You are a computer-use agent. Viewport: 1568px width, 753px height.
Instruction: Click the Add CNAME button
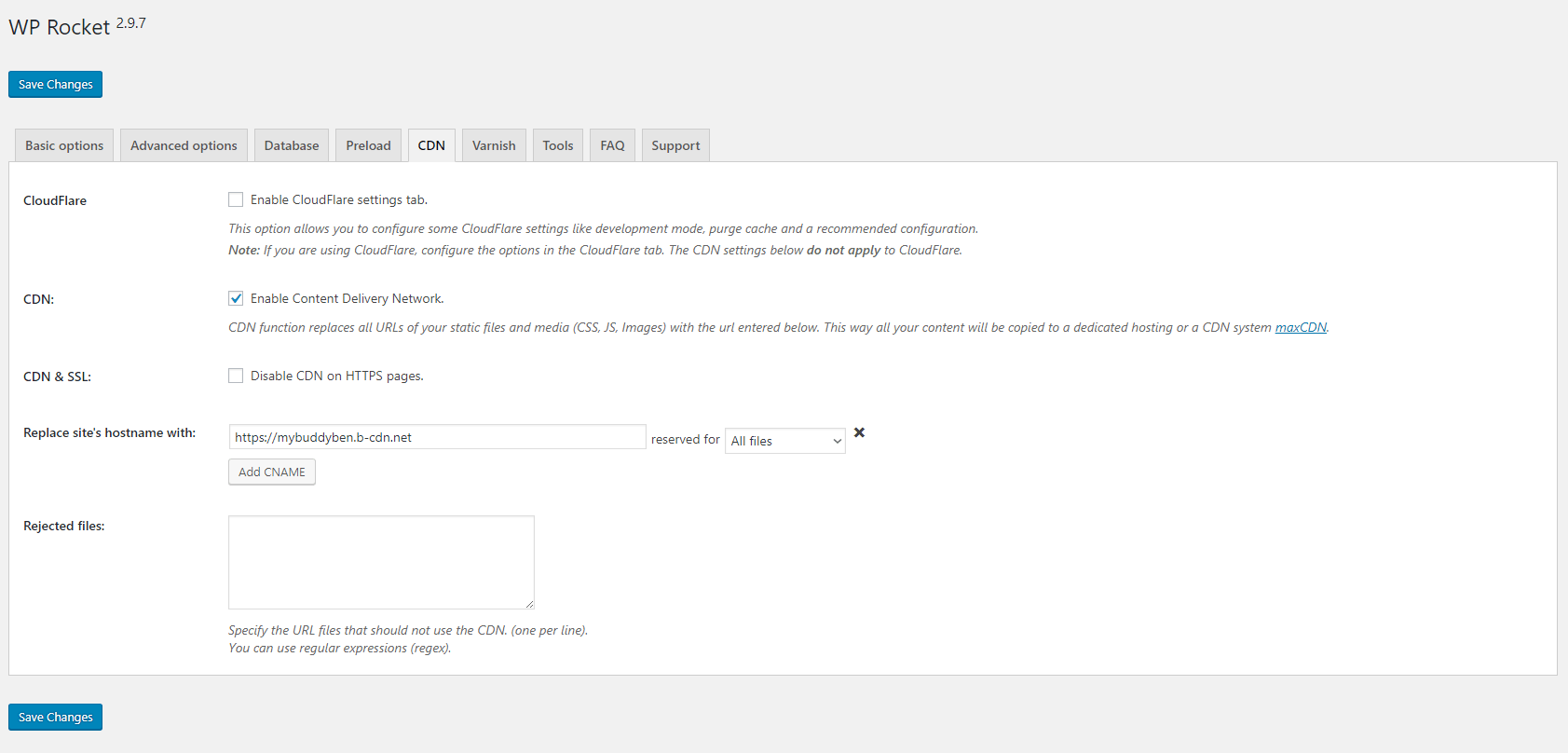tap(272, 472)
